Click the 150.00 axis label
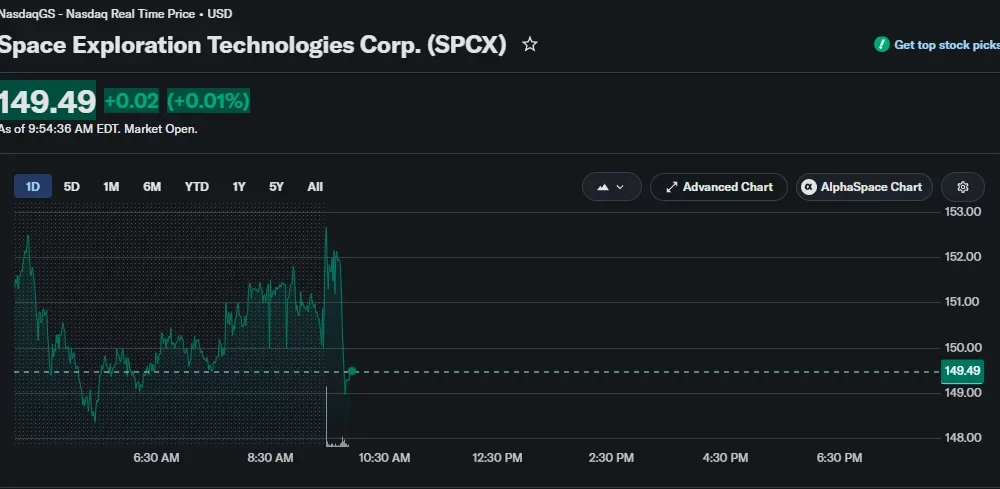 [962, 347]
